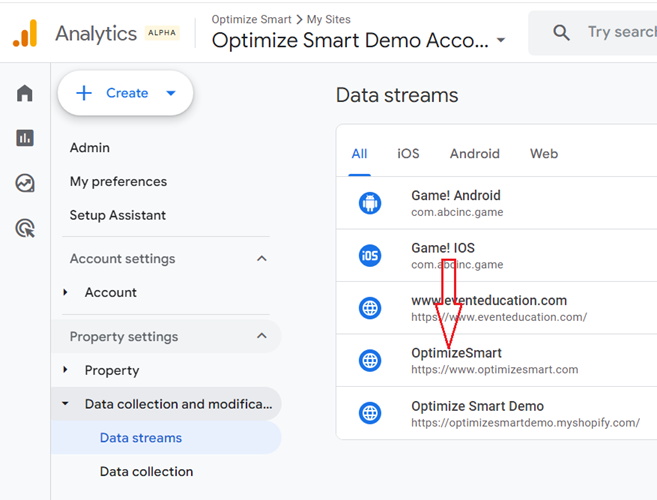
Task: Click the https://optimizesmartdemo.myshopify.com/ URL text
Action: (525, 423)
